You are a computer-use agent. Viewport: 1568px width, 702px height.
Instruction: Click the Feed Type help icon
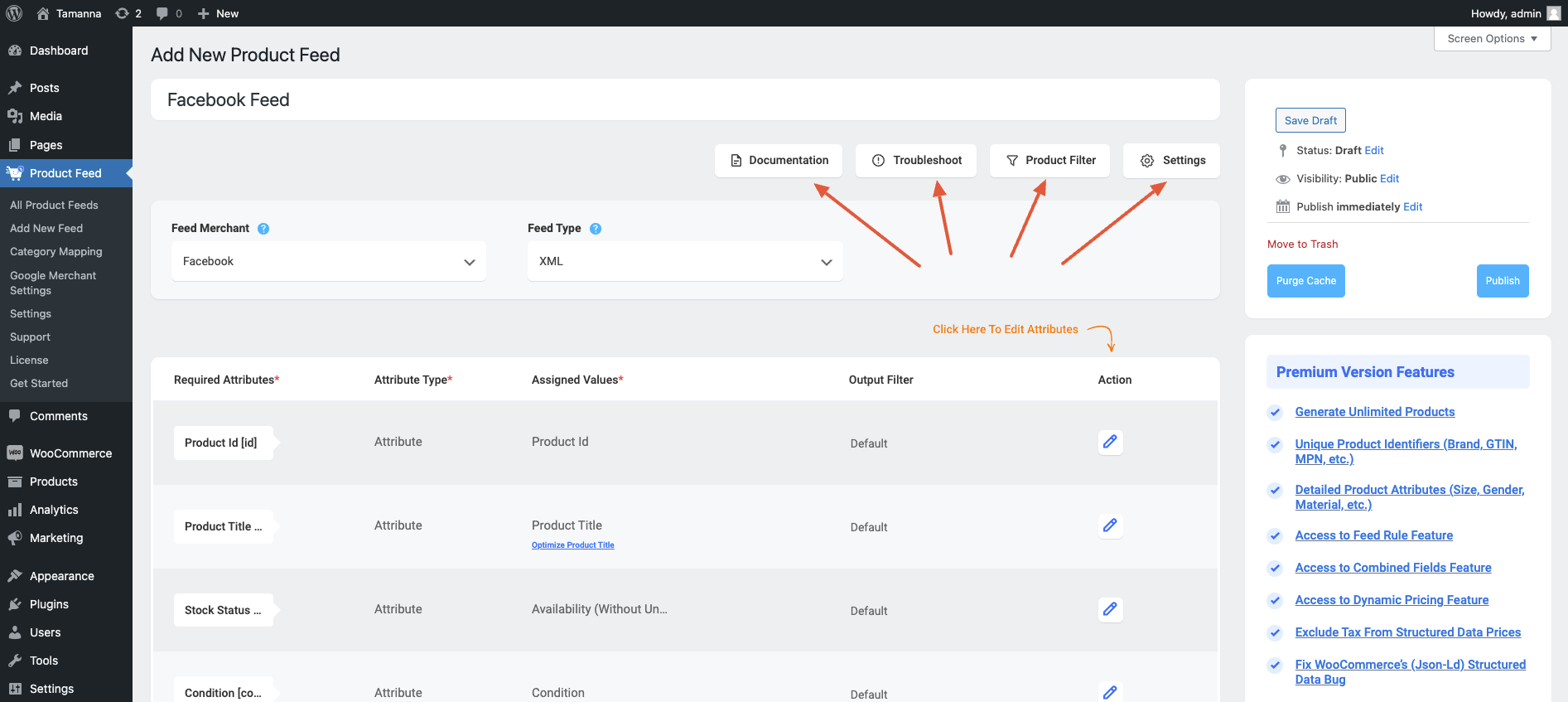[596, 229]
